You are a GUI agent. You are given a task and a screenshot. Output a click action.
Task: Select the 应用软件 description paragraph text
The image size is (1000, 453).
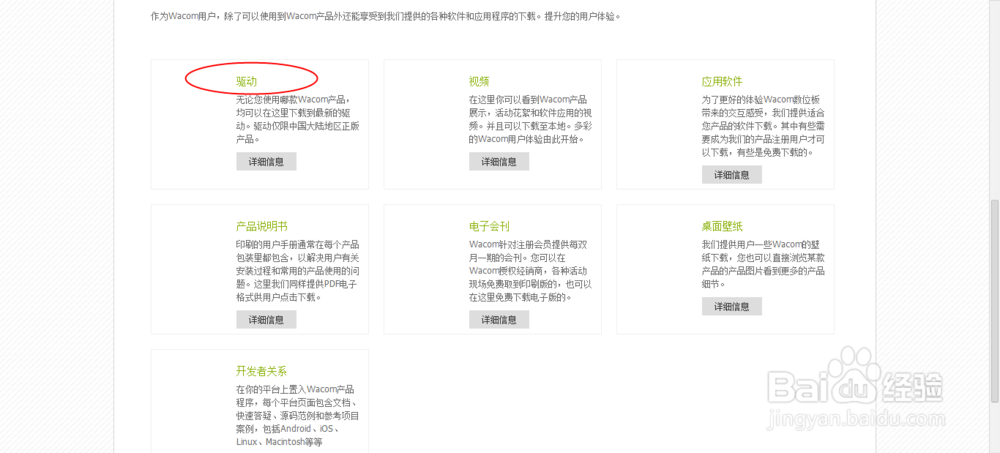(x=761, y=126)
